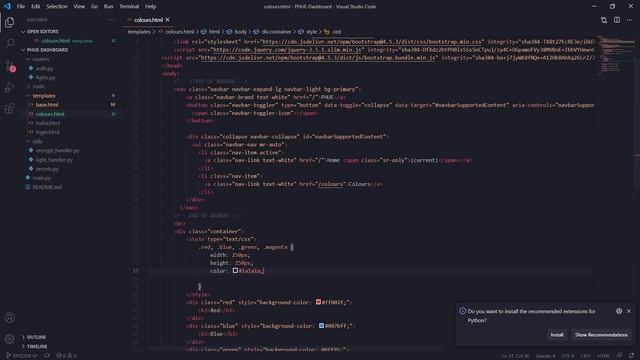Click the feedback icon in status bar
Image resolution: width=640 pixels, height=360 pixels.
pos(620,356)
